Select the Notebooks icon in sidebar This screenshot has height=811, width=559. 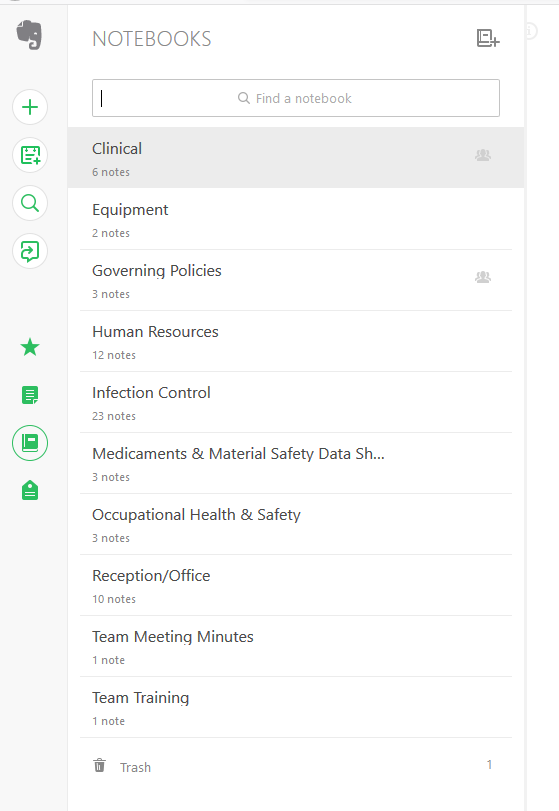(30, 443)
